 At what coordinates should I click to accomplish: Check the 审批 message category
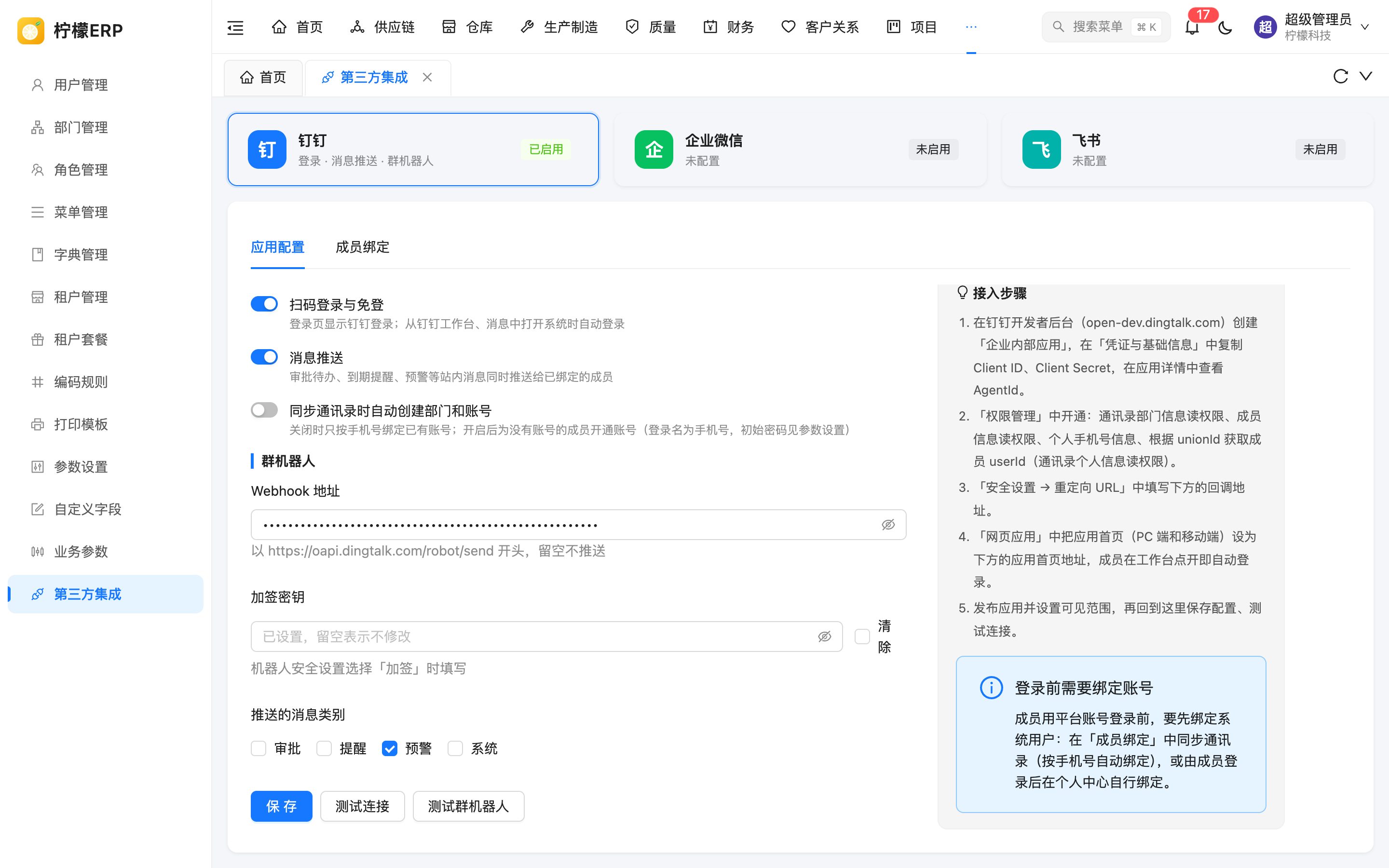[x=259, y=748]
